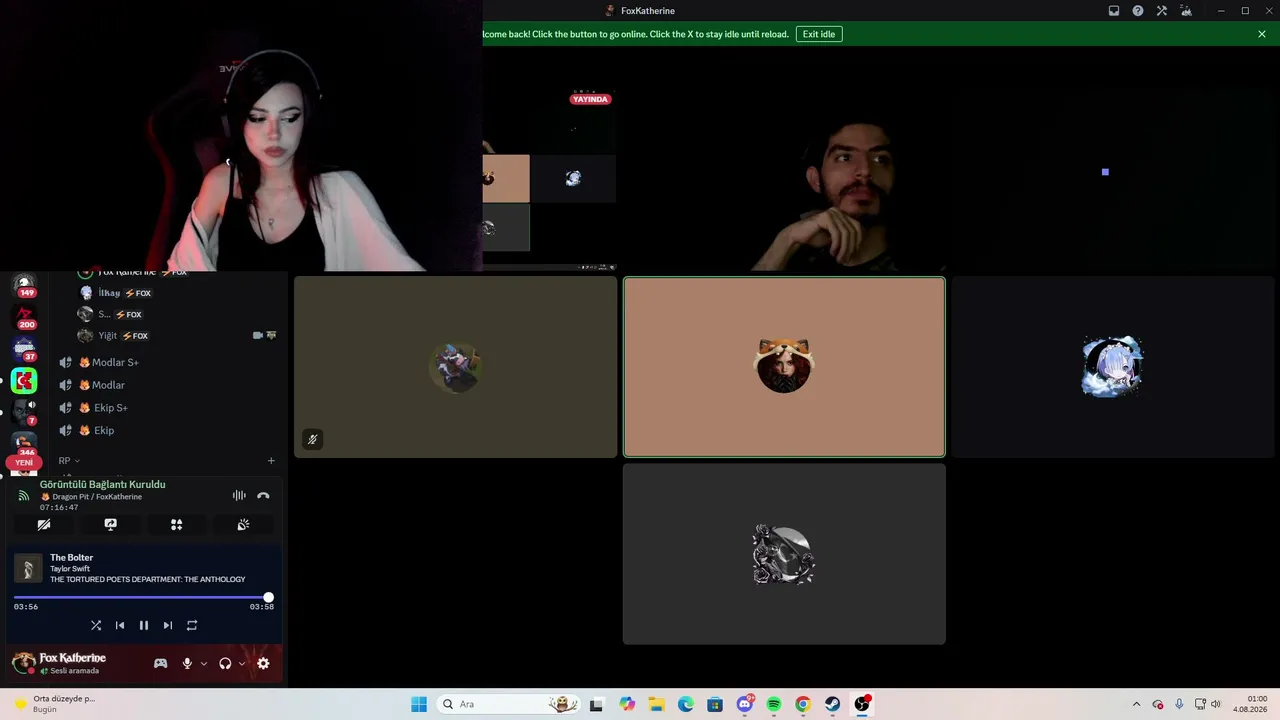This screenshot has height=720, width=1280.
Task: Open microphone input options dropdown
Action: pyautogui.click(x=204, y=663)
